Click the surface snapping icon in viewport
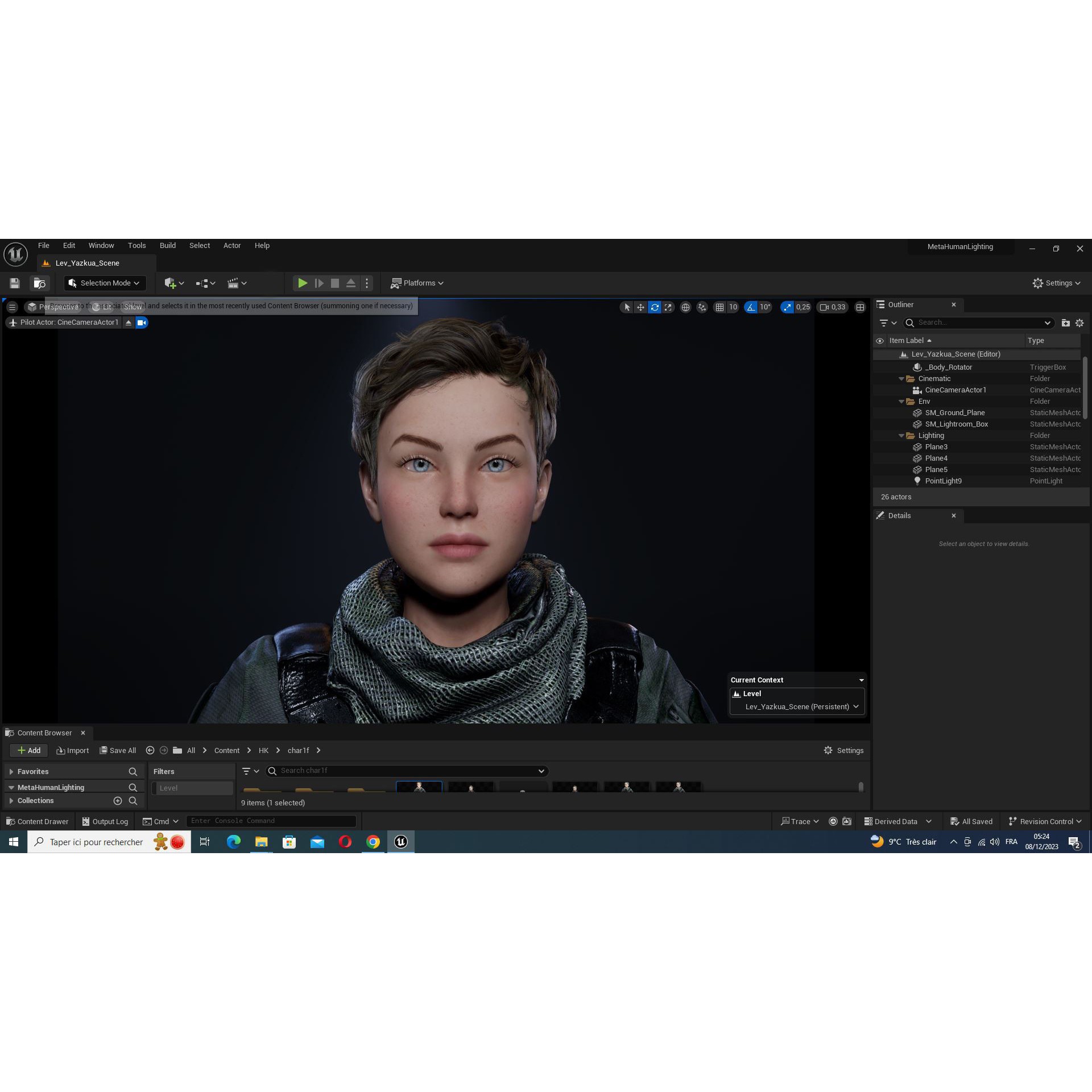 [x=702, y=307]
